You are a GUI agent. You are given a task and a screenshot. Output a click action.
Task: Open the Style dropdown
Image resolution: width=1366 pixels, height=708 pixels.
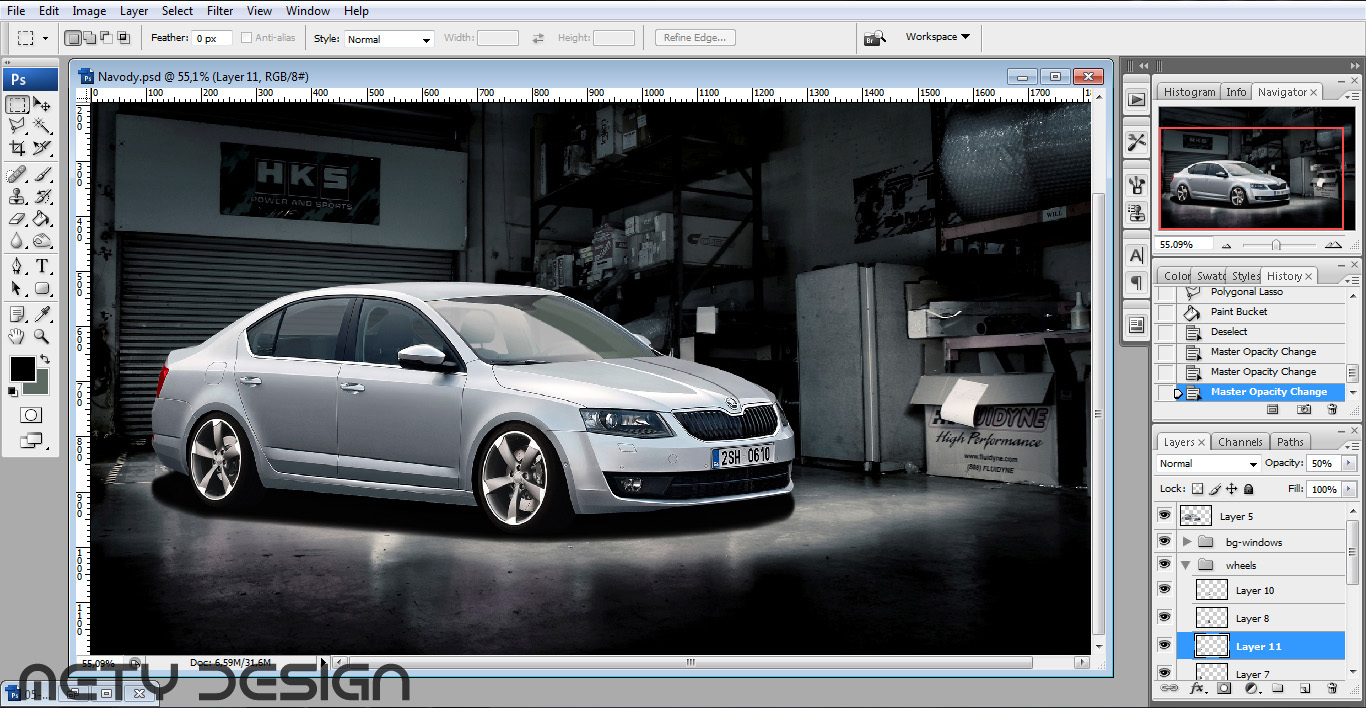tap(389, 39)
